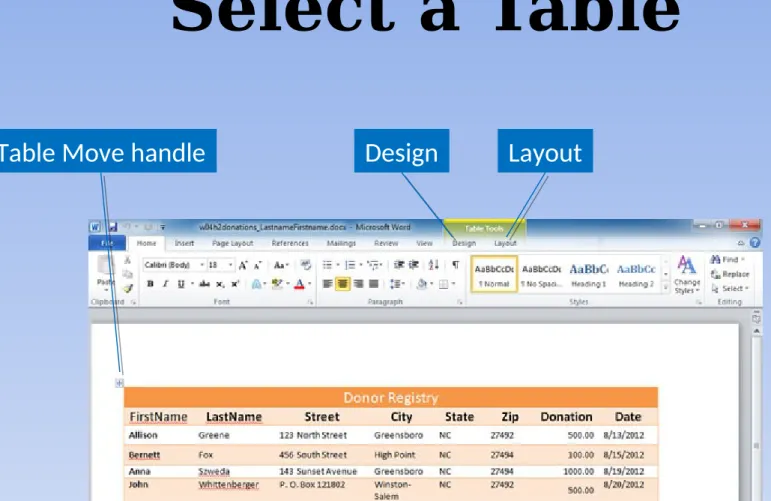Click the Find binoculars icon
Screen dimensions: 771x501
click(x=715, y=259)
